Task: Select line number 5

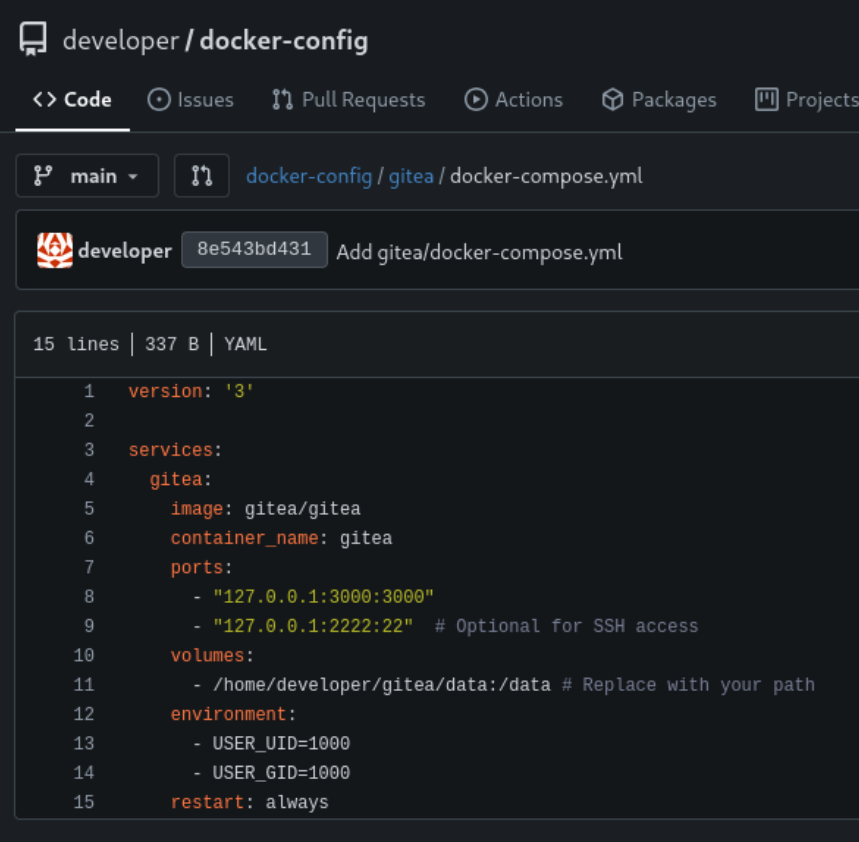Action: (x=89, y=509)
